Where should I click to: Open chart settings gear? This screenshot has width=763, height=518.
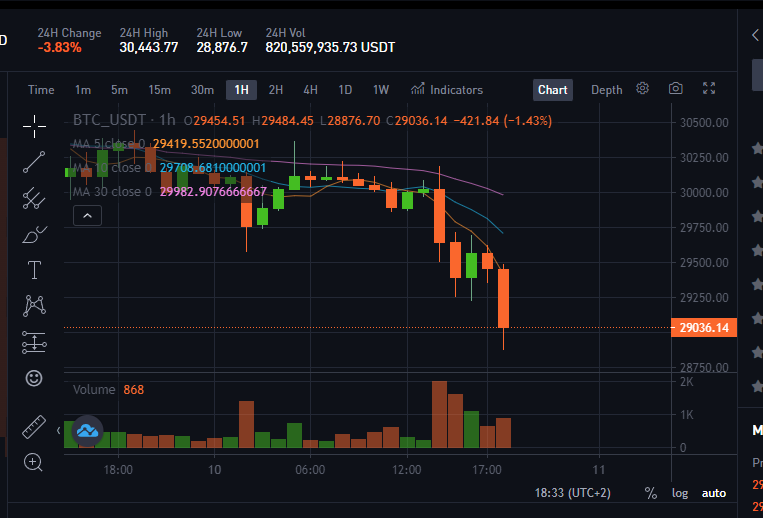click(x=642, y=89)
